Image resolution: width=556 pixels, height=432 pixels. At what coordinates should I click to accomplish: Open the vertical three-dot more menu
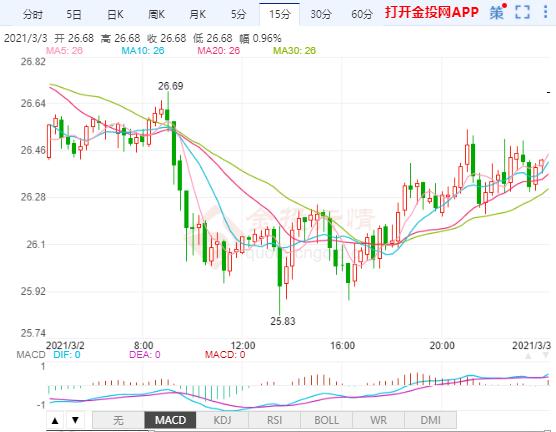tap(545, 12)
